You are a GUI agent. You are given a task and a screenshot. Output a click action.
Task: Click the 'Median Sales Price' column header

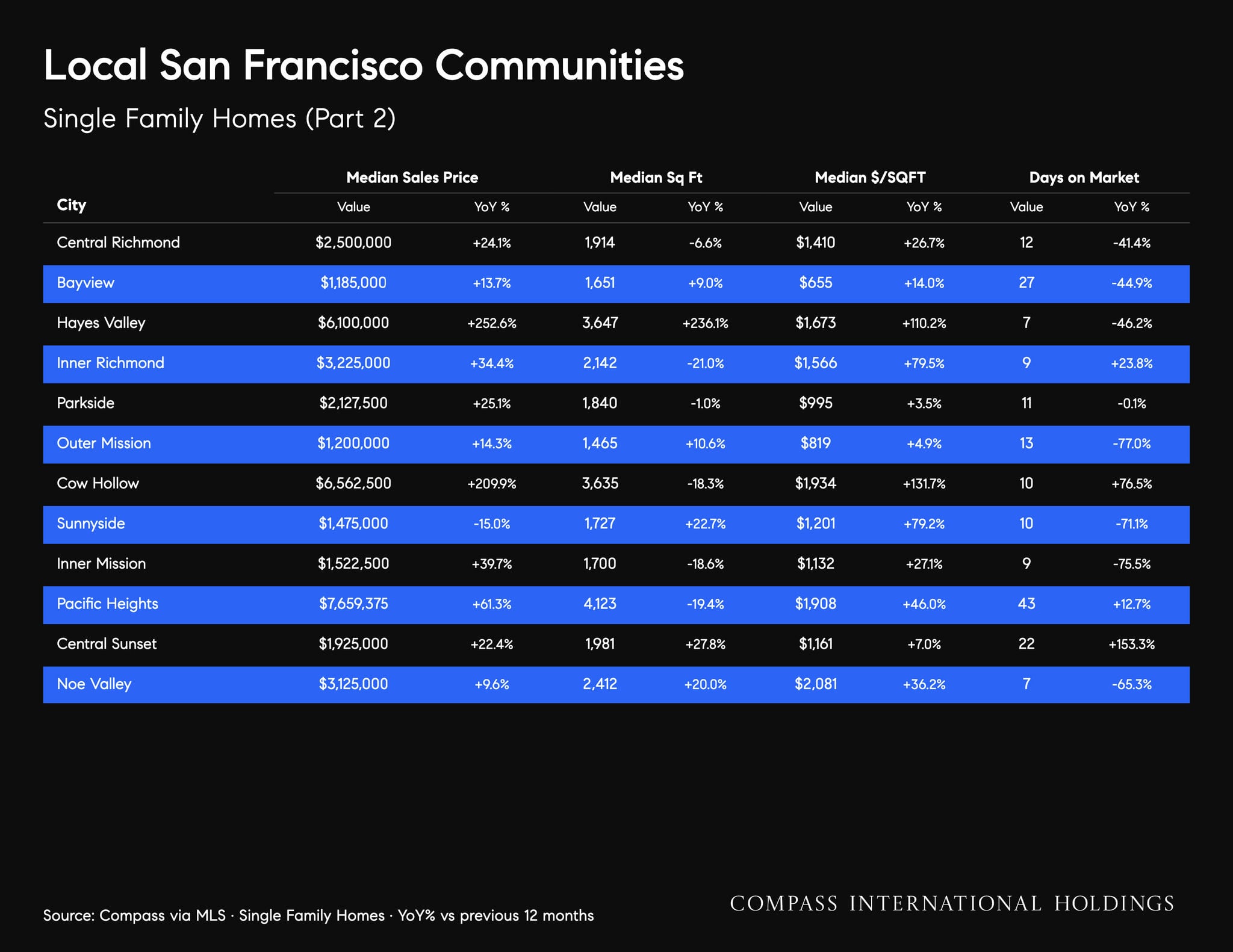coord(412,178)
